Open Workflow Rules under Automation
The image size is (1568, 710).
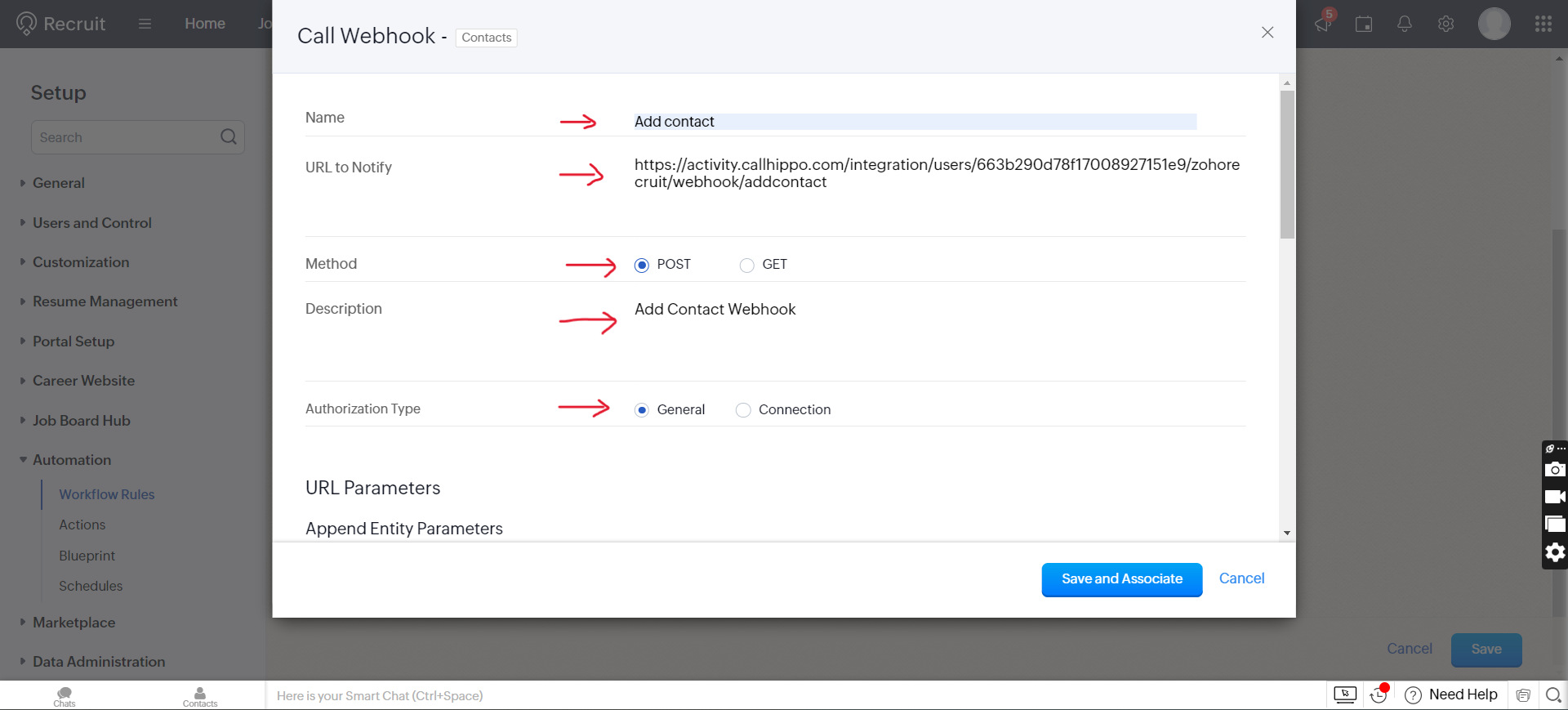pos(106,494)
